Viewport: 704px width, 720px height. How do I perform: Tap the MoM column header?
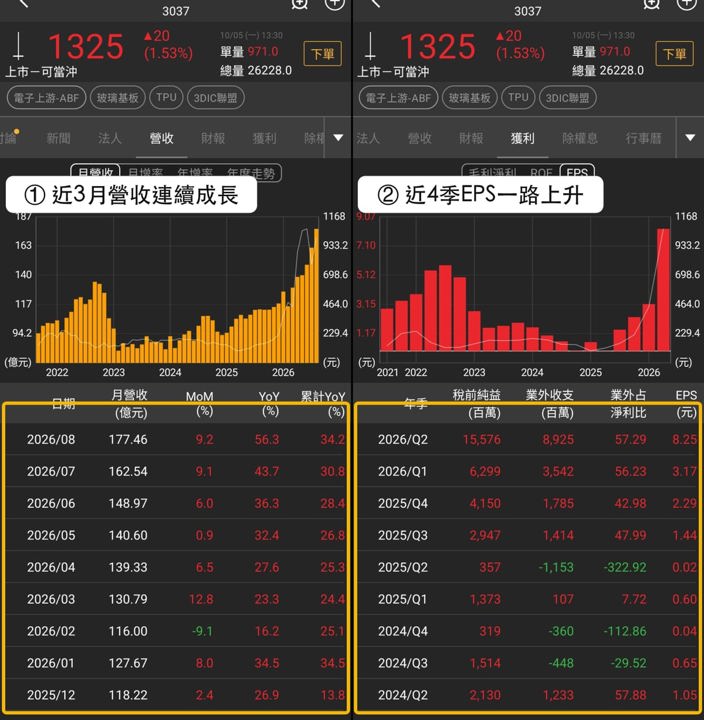tap(200, 404)
